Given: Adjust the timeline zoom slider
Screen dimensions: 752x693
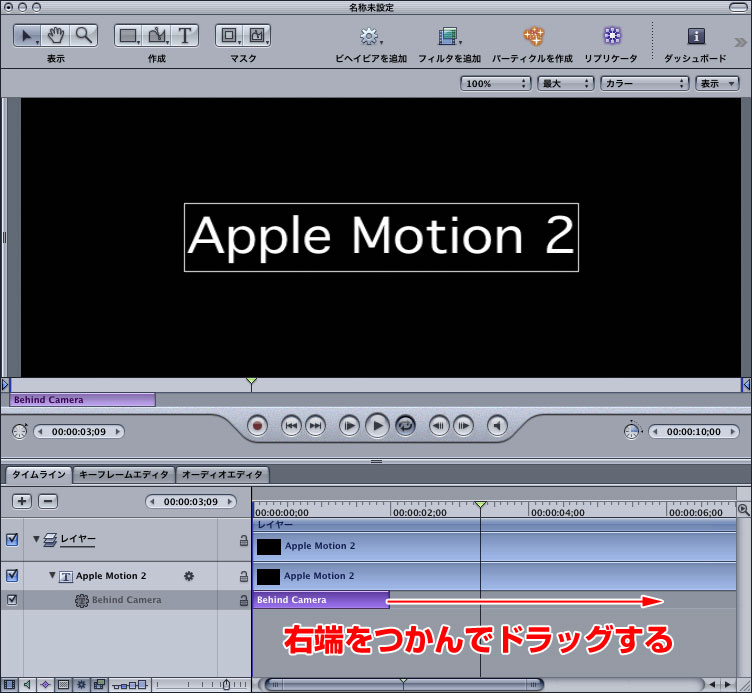Looking at the screenshot, I should pos(227,684).
